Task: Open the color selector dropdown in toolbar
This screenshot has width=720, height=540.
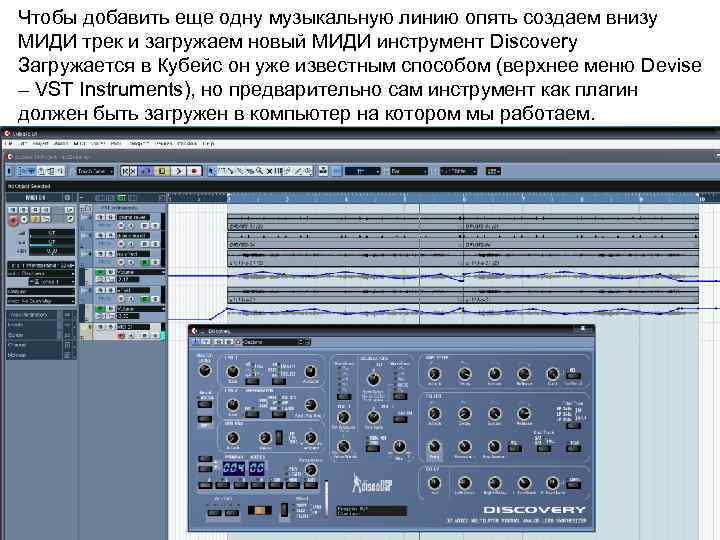Action: (494, 171)
